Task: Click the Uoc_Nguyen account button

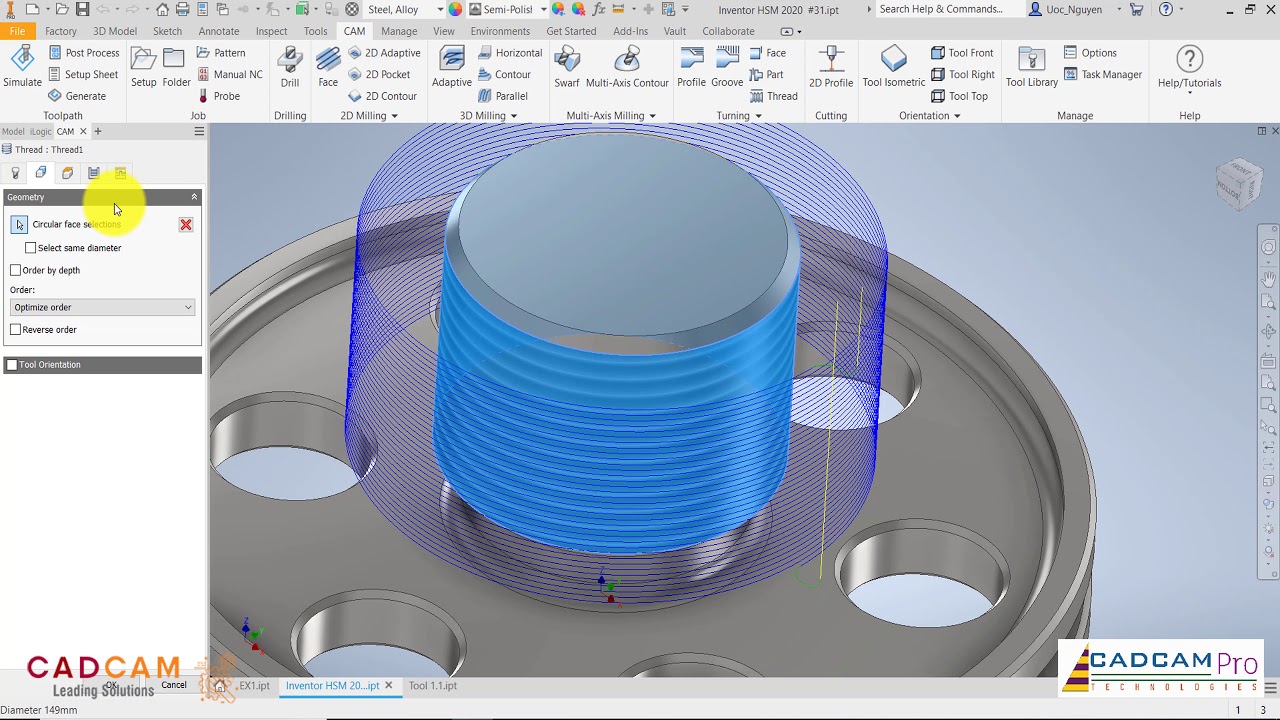Action: tap(1073, 9)
